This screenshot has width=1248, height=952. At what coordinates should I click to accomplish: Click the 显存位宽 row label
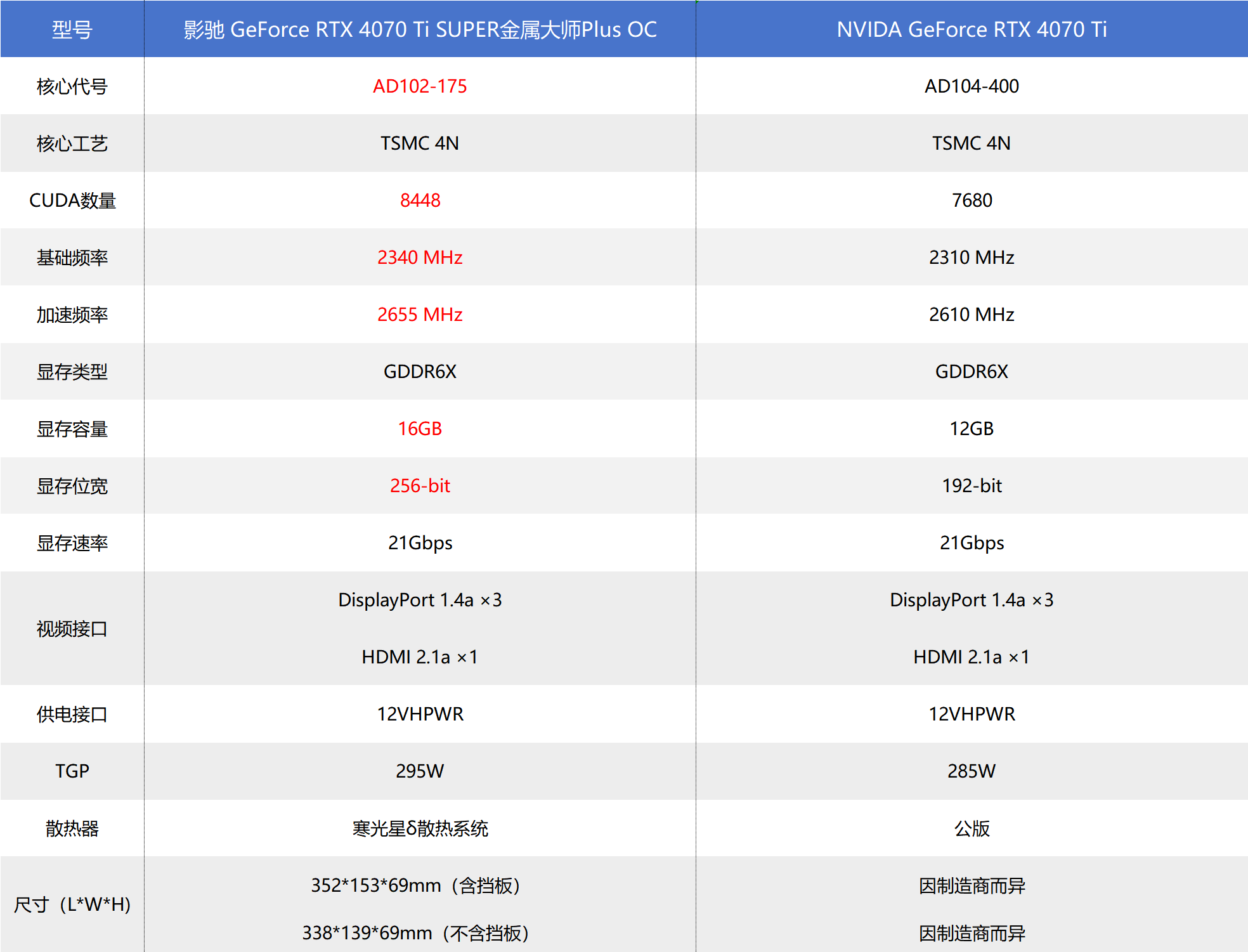[x=72, y=486]
